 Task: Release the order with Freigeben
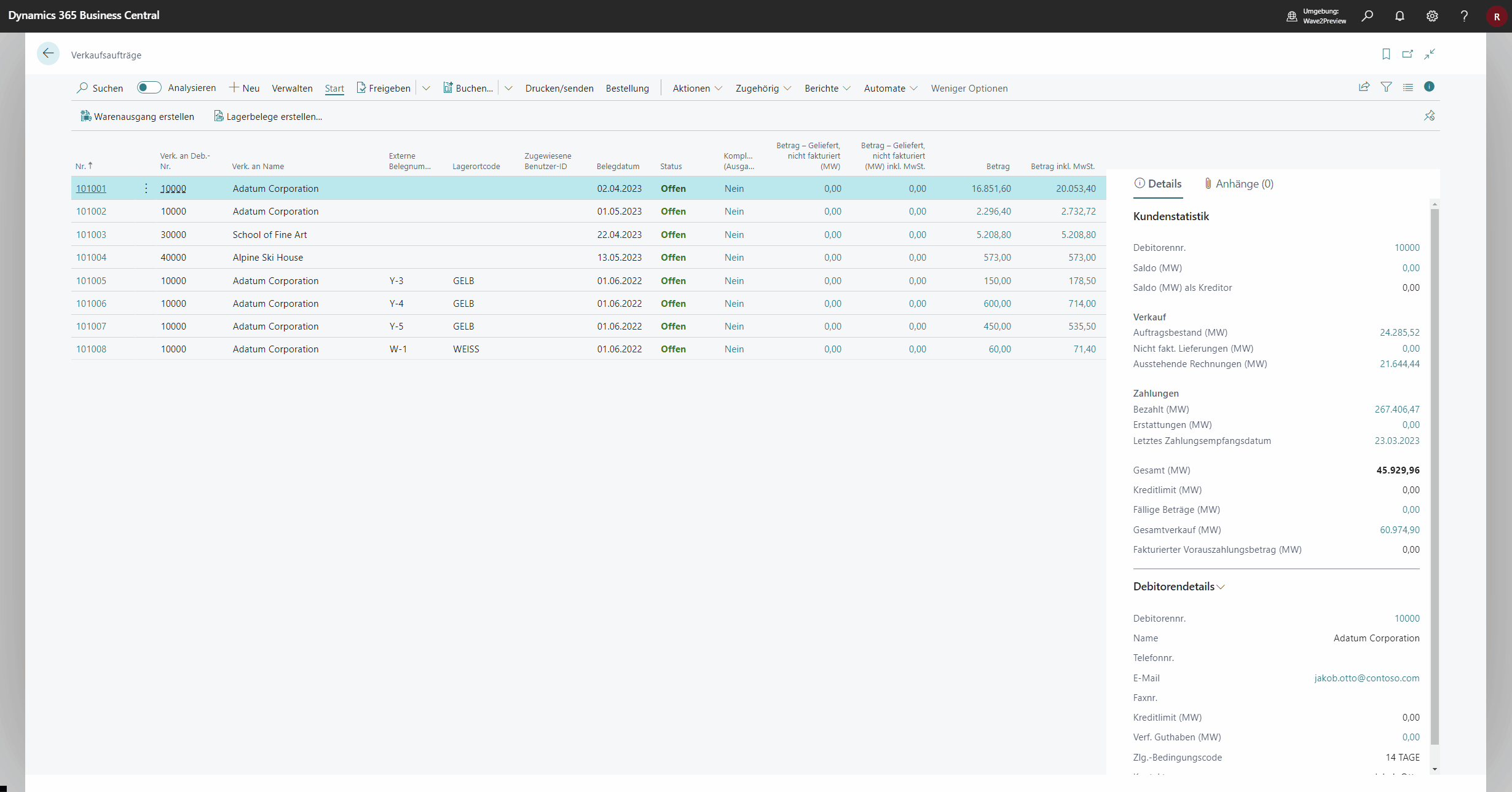[384, 88]
